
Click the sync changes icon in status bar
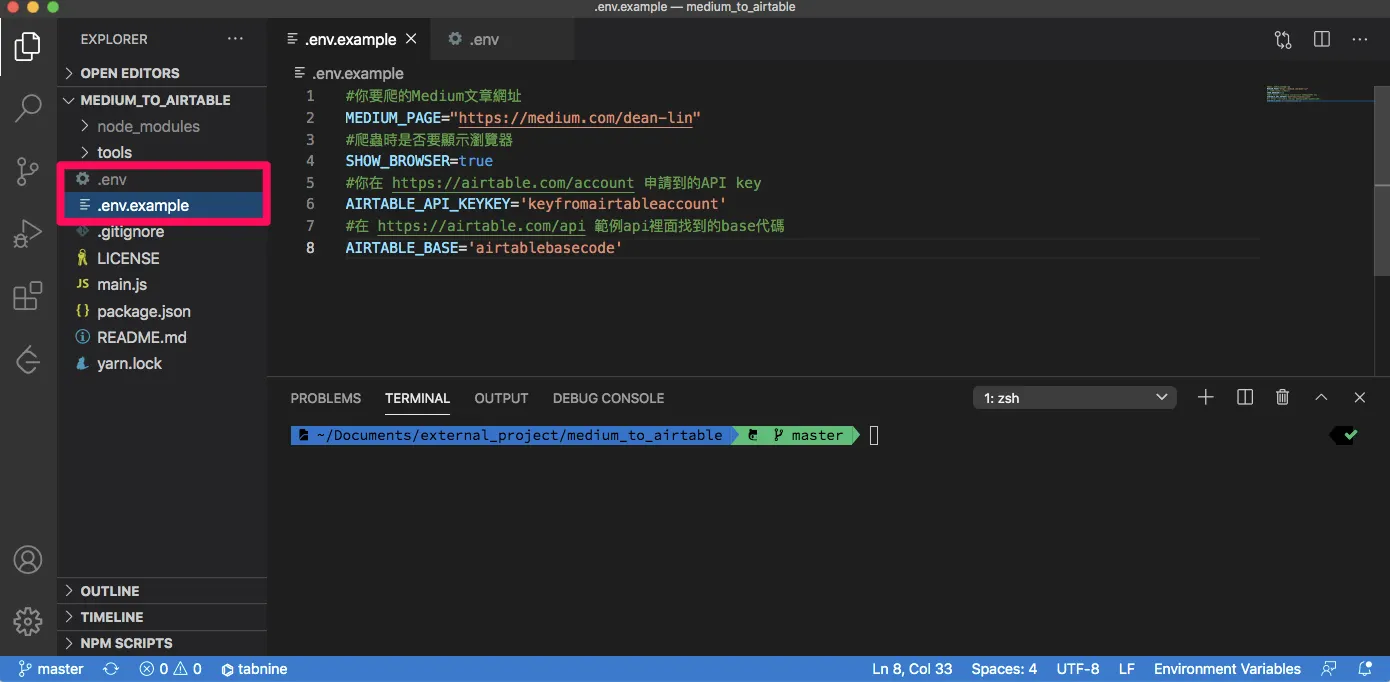coord(111,669)
